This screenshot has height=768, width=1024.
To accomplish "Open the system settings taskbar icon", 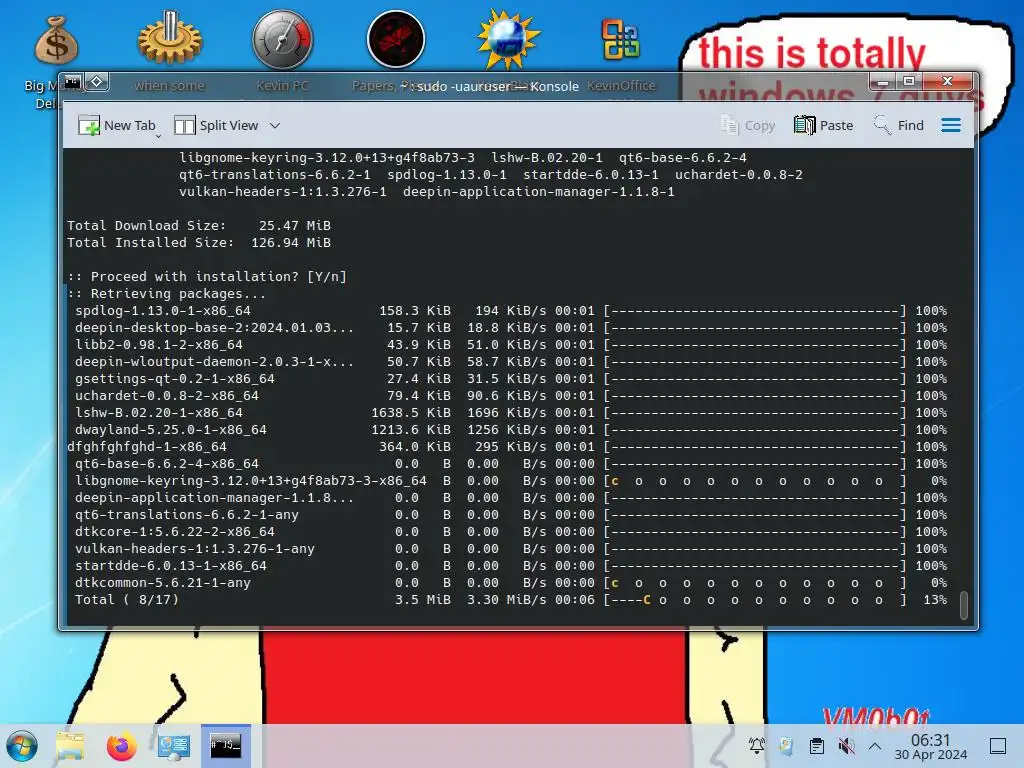I will tap(174, 746).
